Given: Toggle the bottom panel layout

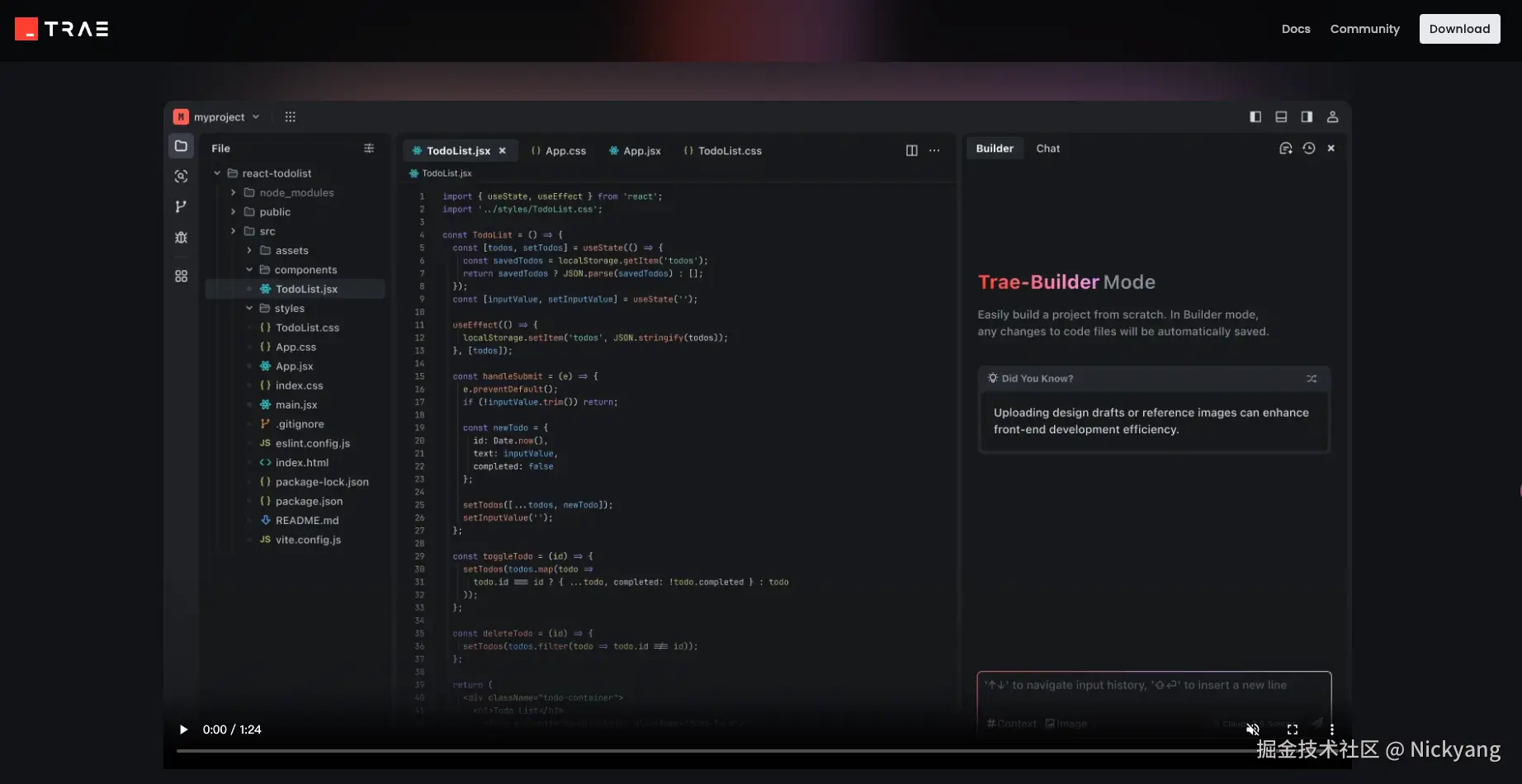Looking at the screenshot, I should (x=1281, y=117).
